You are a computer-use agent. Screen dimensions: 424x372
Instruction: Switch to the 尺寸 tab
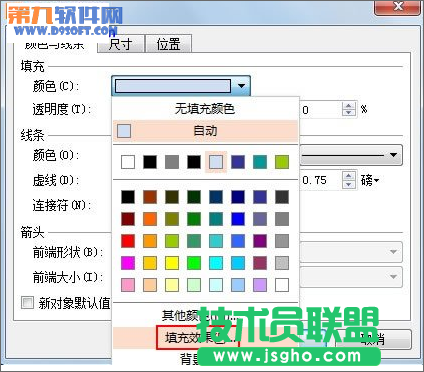(x=121, y=44)
